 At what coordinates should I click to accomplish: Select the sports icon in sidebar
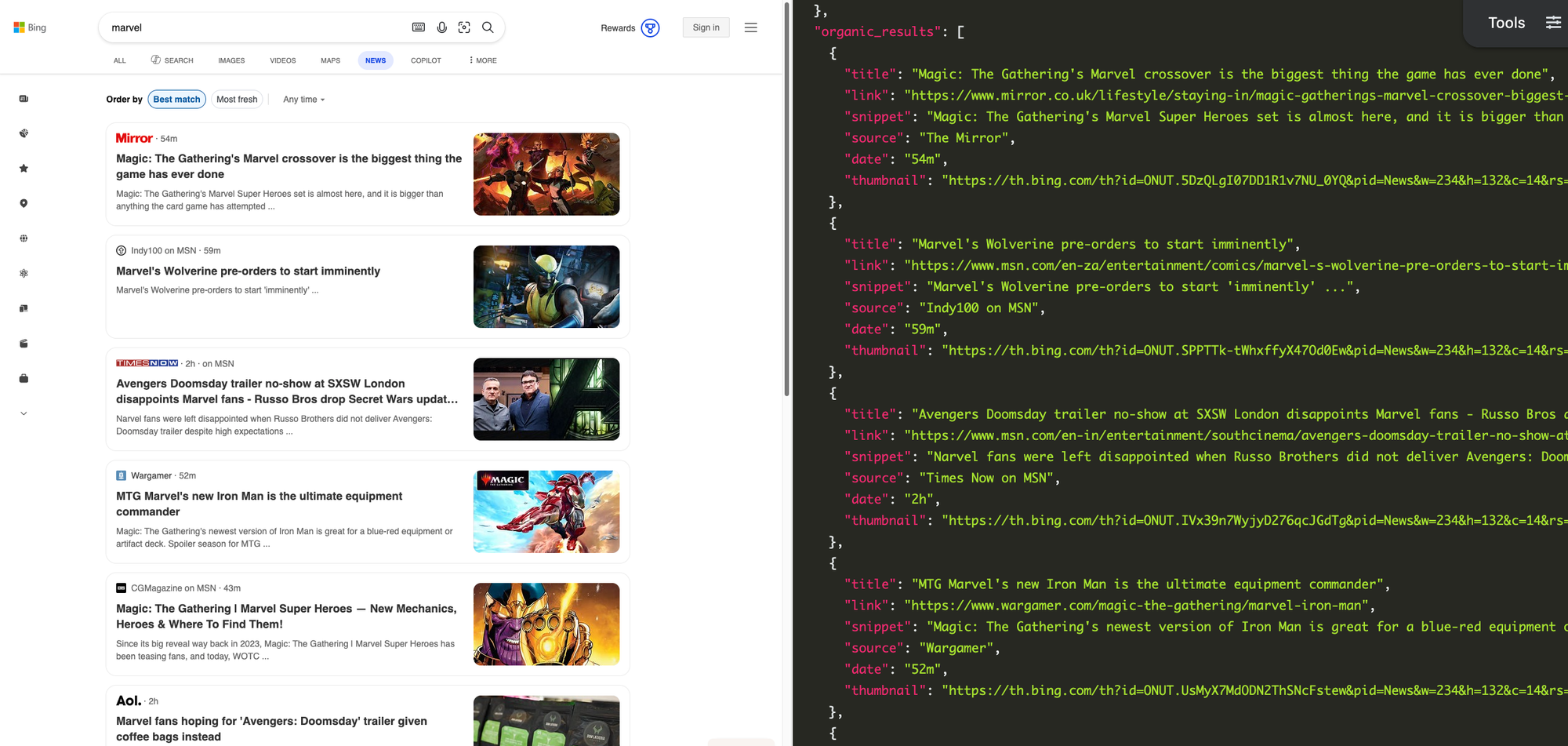click(24, 133)
